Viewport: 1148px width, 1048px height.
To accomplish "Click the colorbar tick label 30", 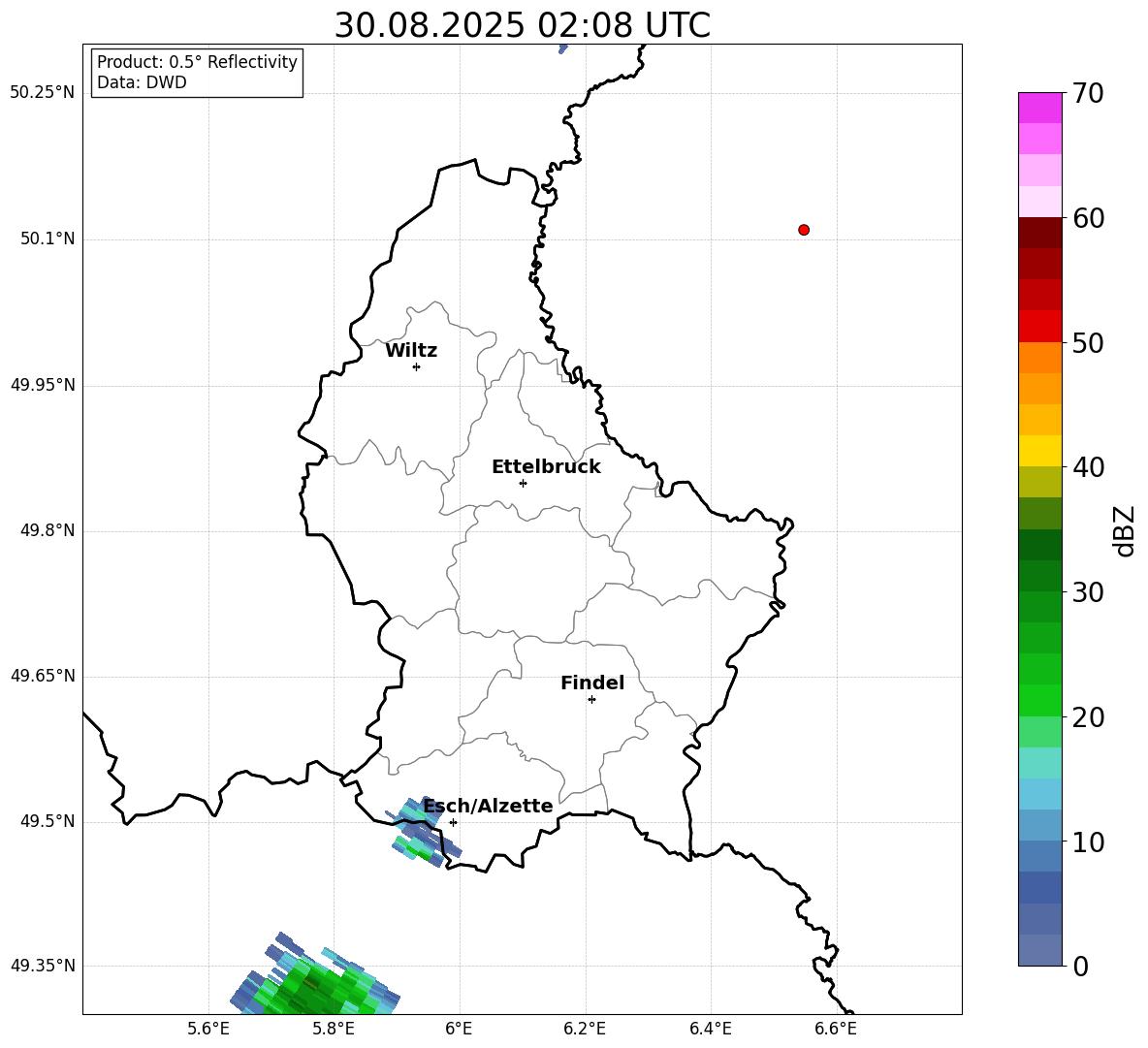I will 1088,592.
